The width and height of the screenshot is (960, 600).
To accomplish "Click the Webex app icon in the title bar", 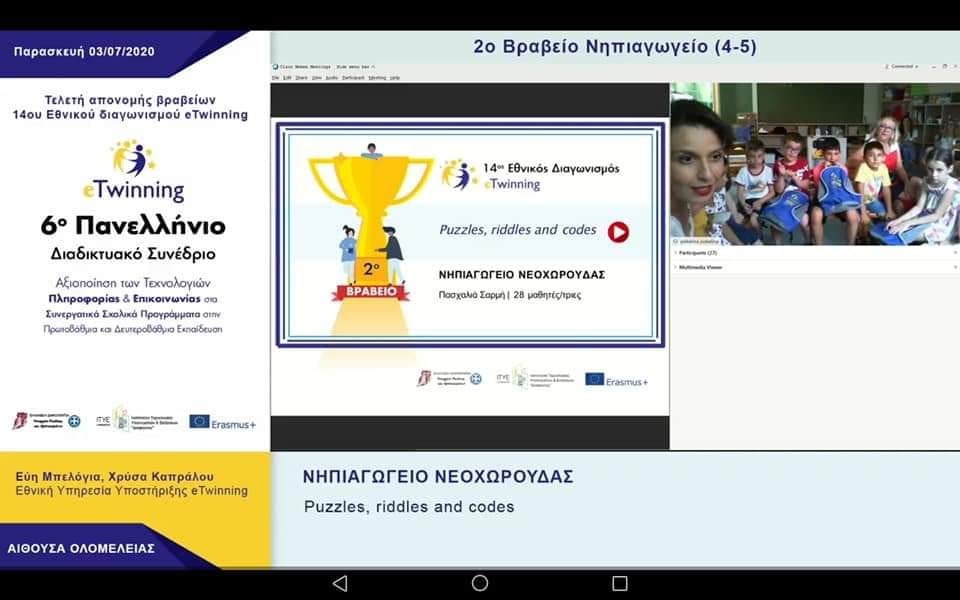I will (275, 67).
